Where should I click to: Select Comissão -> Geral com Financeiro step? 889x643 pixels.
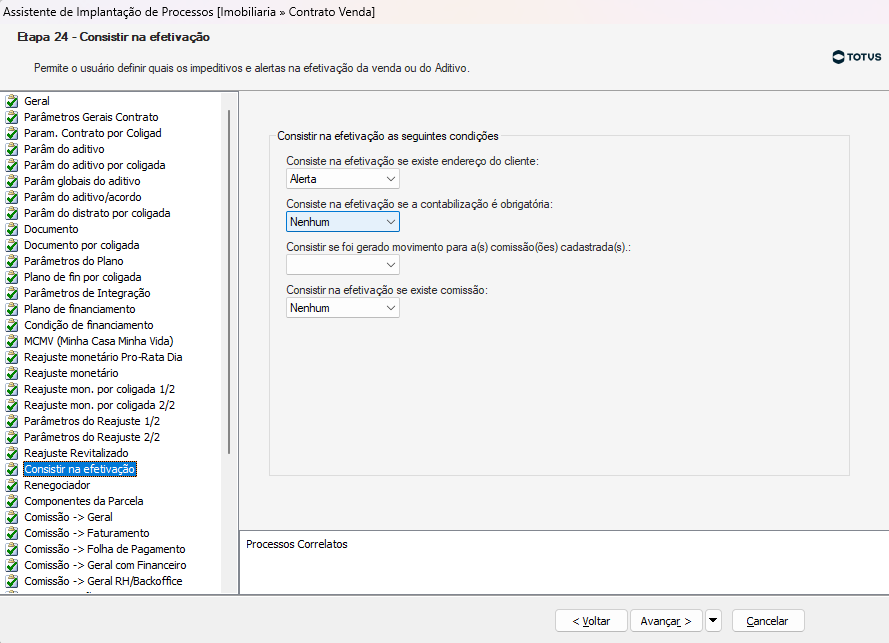click(105, 565)
